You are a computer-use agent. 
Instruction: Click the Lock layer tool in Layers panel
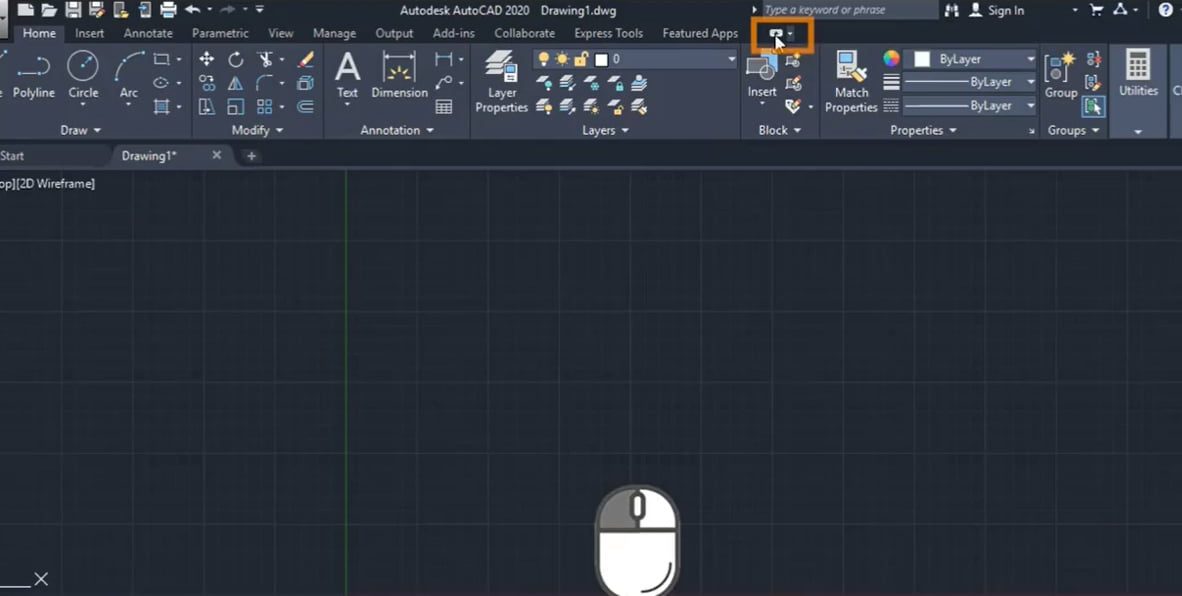(x=616, y=83)
